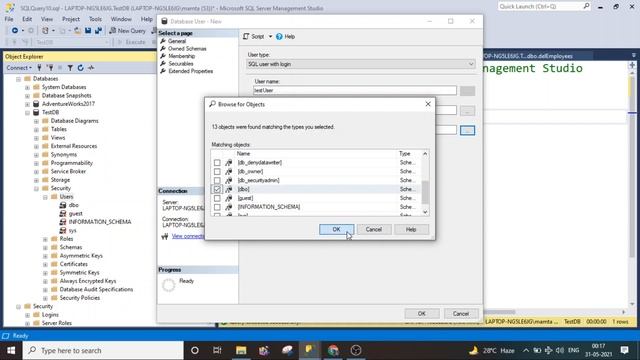The height and width of the screenshot is (360, 640).
Task: Check the db_securityadmin schema checkbox
Action: [217, 180]
